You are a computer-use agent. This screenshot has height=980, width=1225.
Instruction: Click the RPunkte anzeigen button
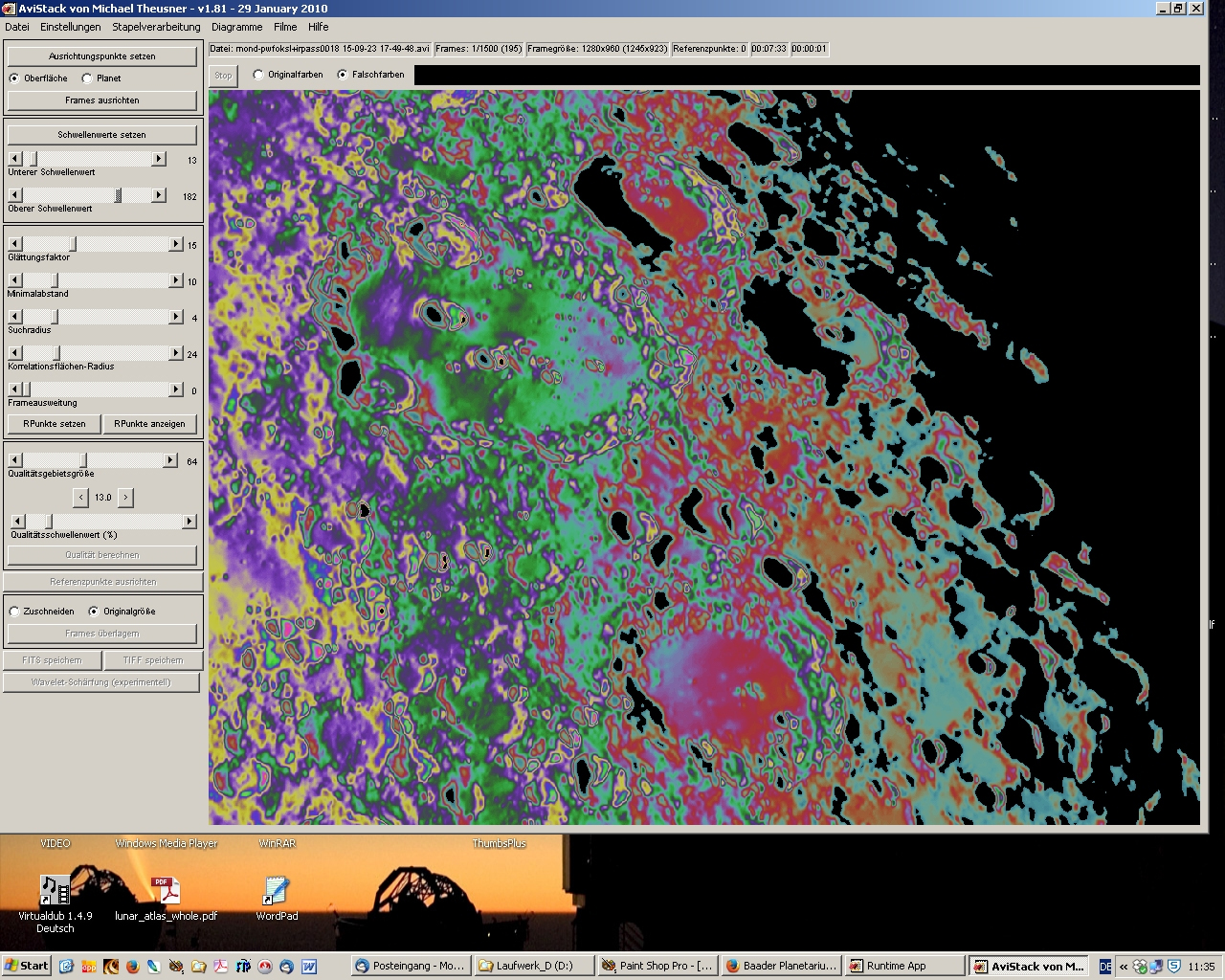pos(149,424)
